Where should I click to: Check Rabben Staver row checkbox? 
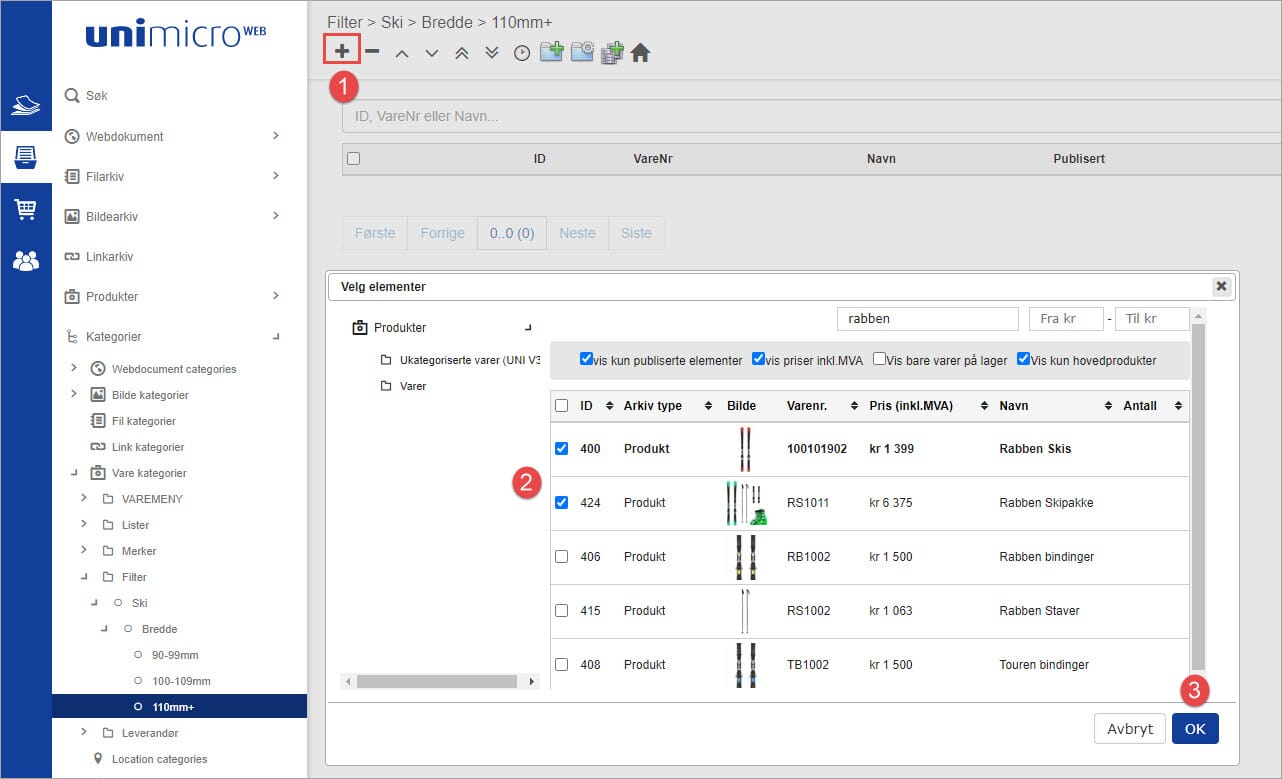[561, 610]
